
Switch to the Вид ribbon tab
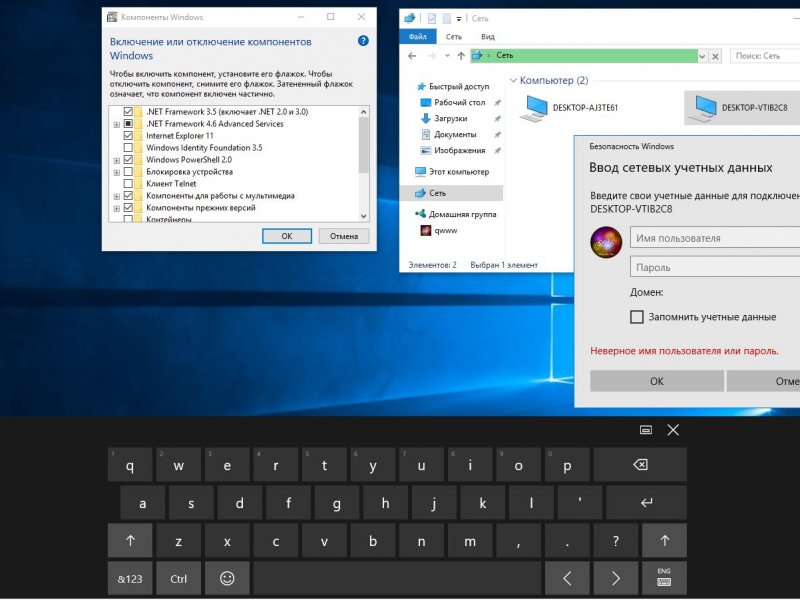coord(488,37)
